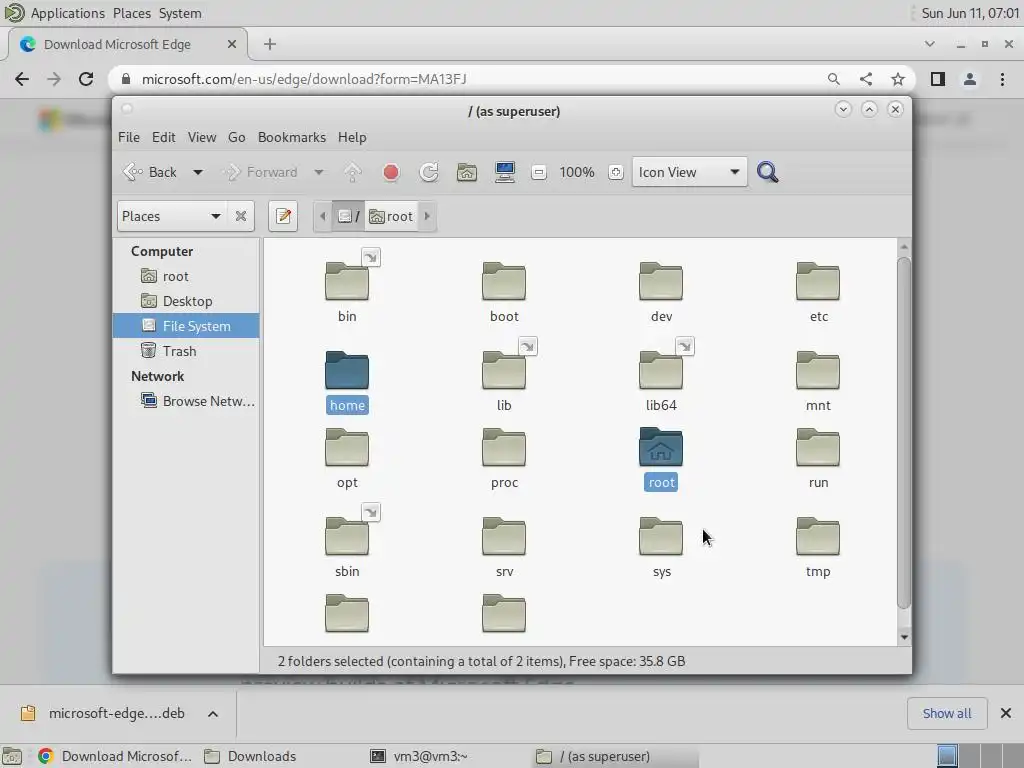
Task: Click scrollbar down arrow in file view
Action: point(904,637)
